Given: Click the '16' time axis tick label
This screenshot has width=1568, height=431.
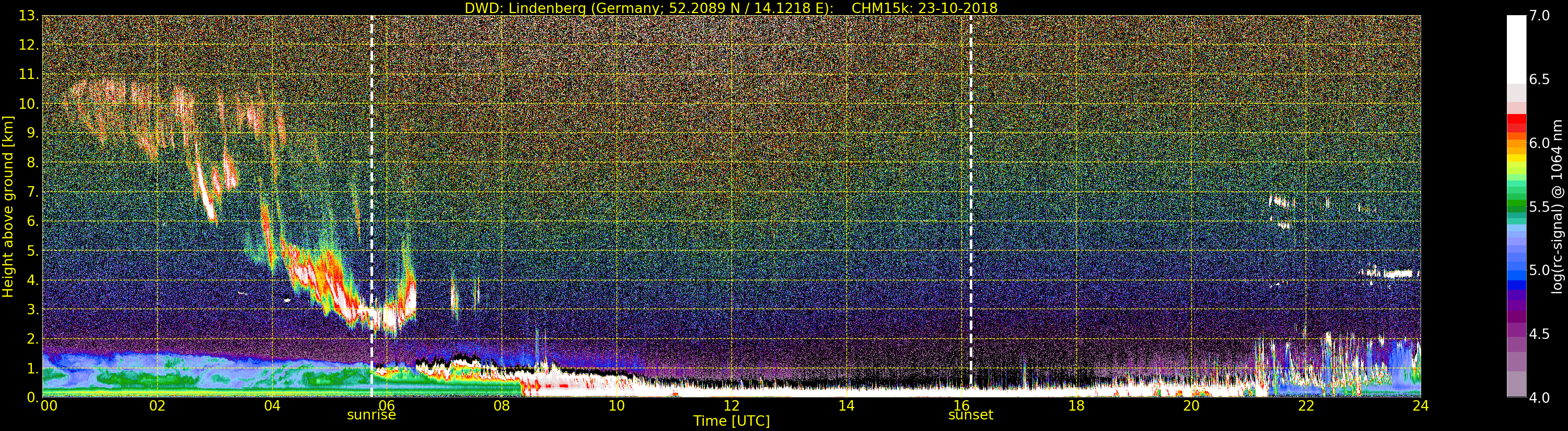Looking at the screenshot, I should [x=962, y=406].
